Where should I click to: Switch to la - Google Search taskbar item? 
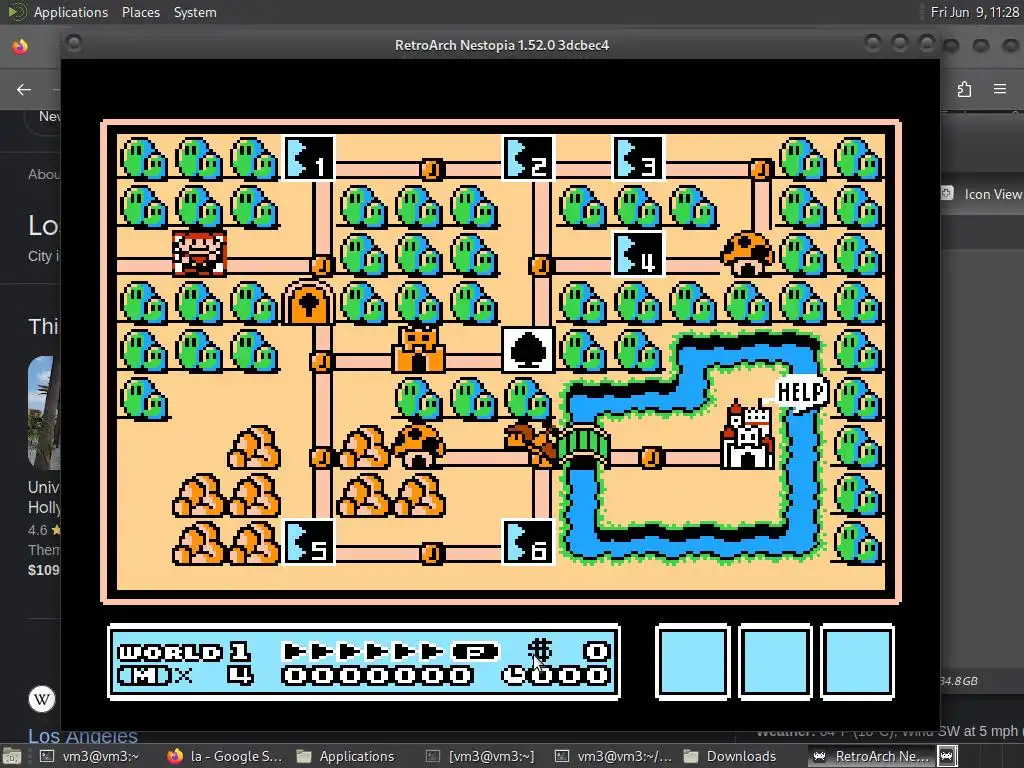(224, 756)
